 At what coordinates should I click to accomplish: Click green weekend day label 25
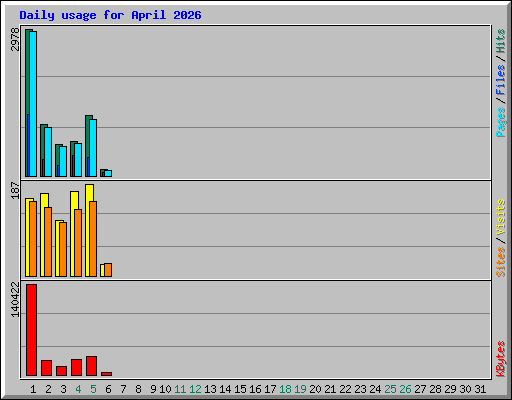pyautogui.click(x=390, y=389)
